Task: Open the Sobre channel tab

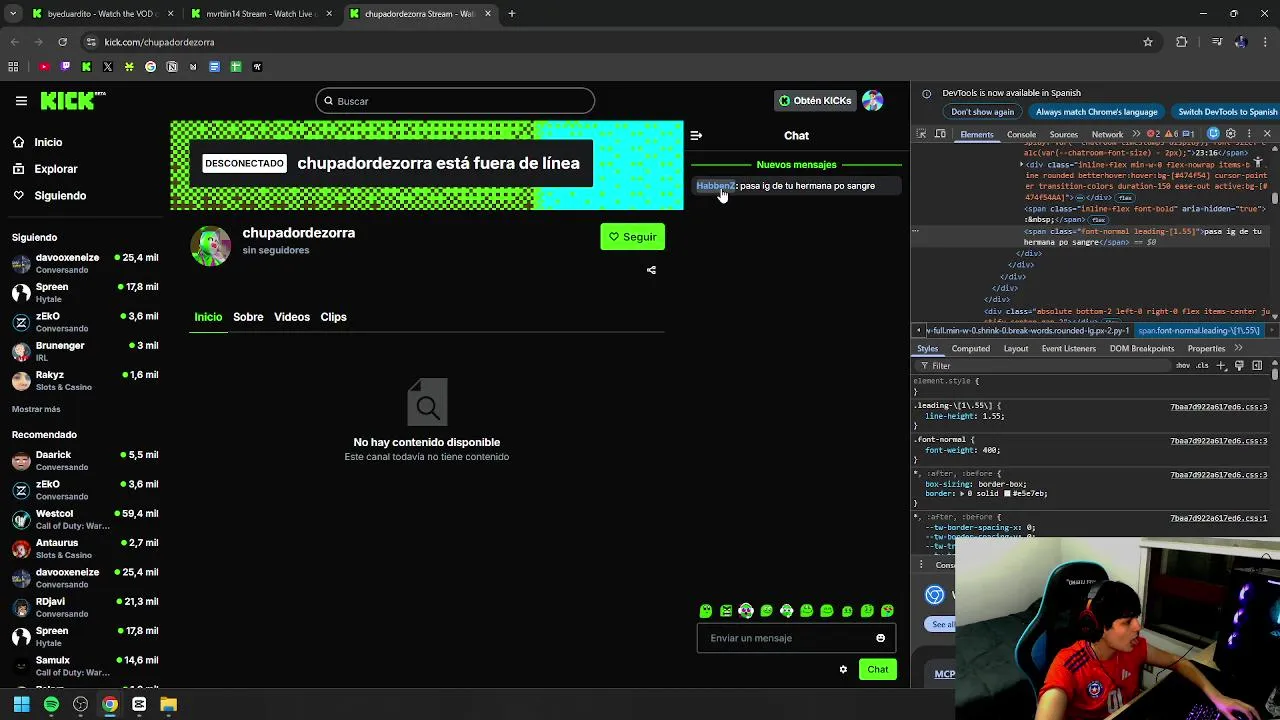Action: pyautogui.click(x=248, y=317)
